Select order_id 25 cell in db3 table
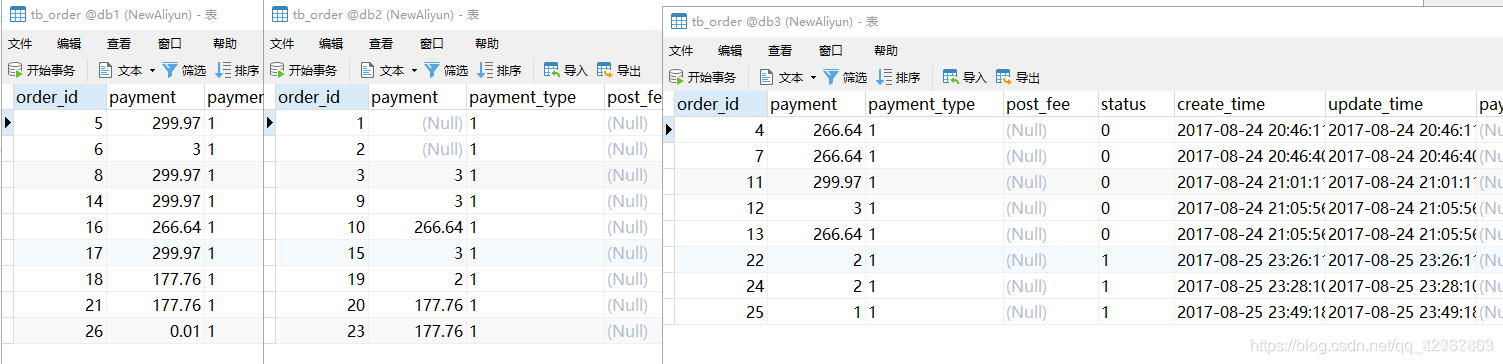 [720, 312]
